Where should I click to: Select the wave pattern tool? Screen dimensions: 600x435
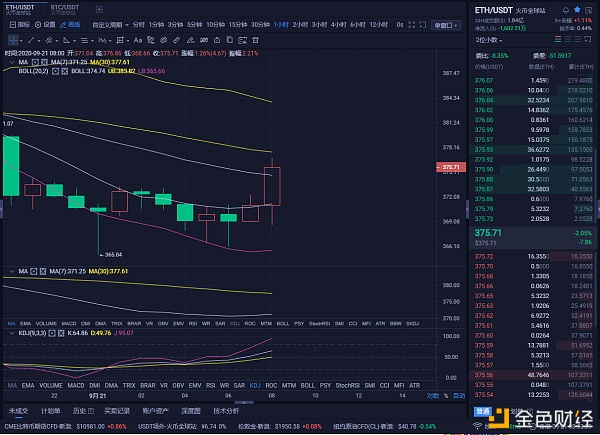(x=102, y=40)
